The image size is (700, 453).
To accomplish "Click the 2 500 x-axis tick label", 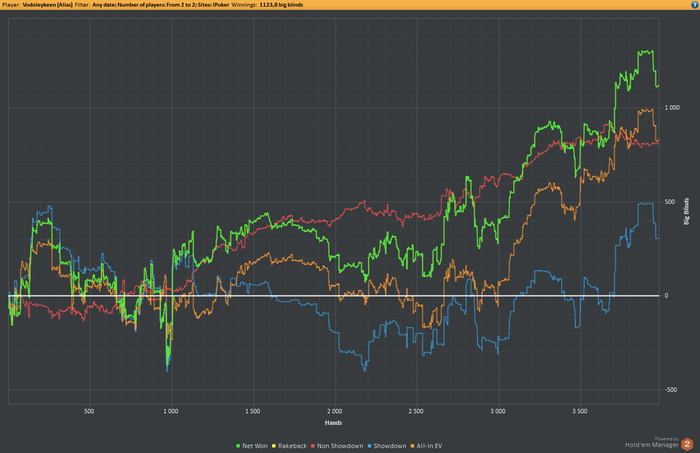I will 416,411.
